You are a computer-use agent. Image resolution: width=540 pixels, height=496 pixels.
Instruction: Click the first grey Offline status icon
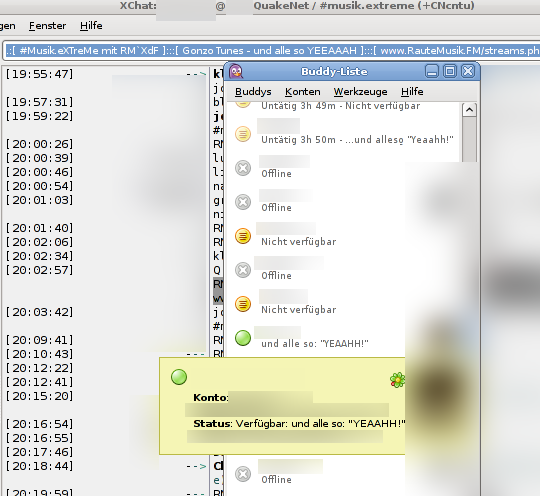(x=243, y=168)
